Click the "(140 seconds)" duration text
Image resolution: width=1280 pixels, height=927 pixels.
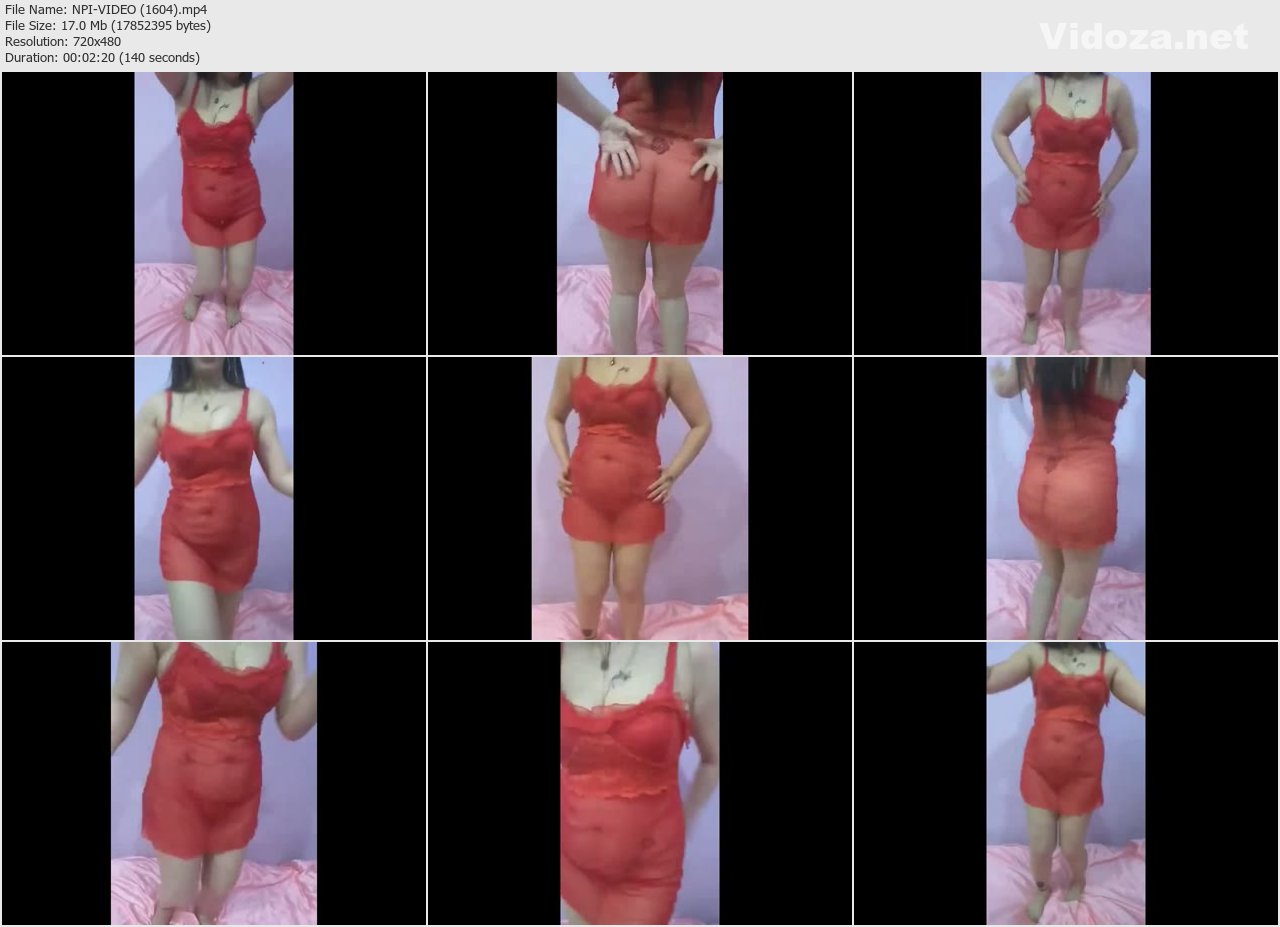tap(159, 58)
